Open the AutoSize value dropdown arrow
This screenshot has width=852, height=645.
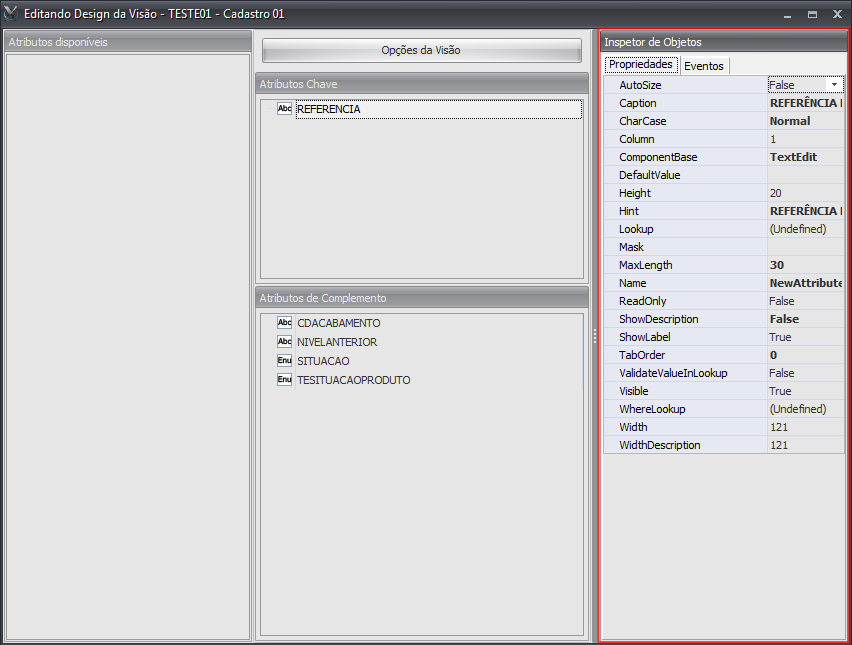(834, 85)
